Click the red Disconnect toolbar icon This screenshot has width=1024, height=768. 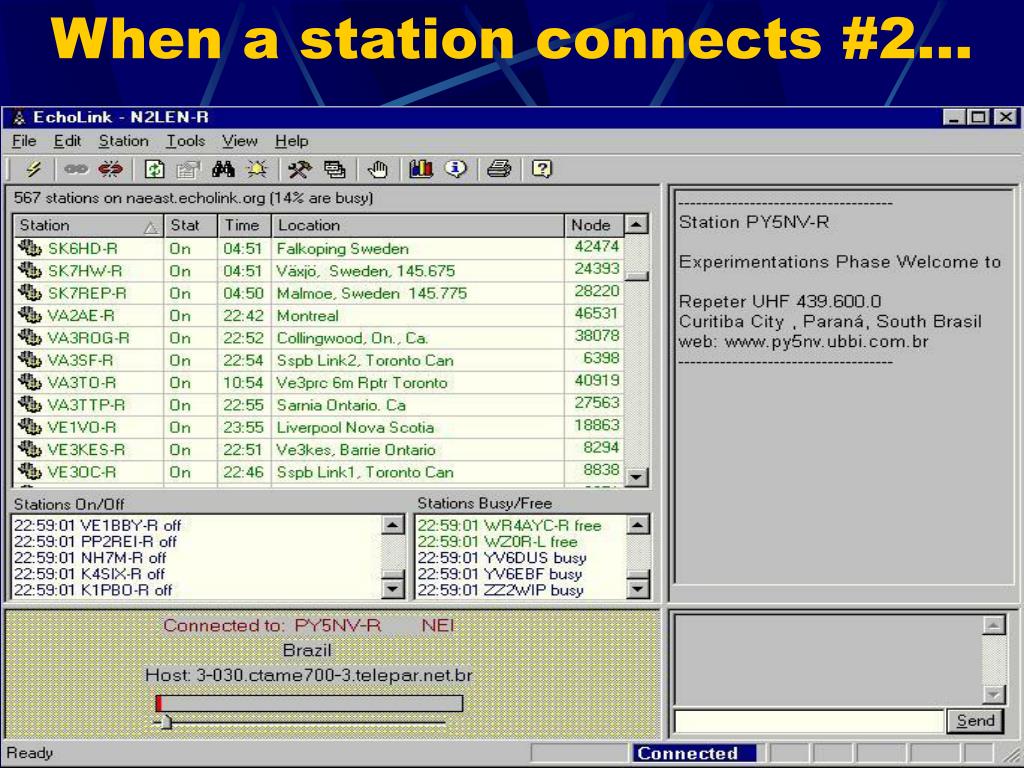tap(110, 170)
